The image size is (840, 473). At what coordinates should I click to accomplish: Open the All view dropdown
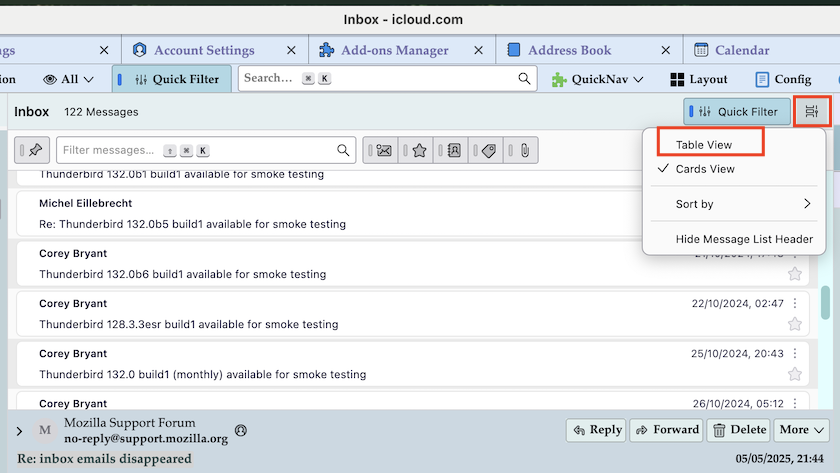(x=69, y=79)
